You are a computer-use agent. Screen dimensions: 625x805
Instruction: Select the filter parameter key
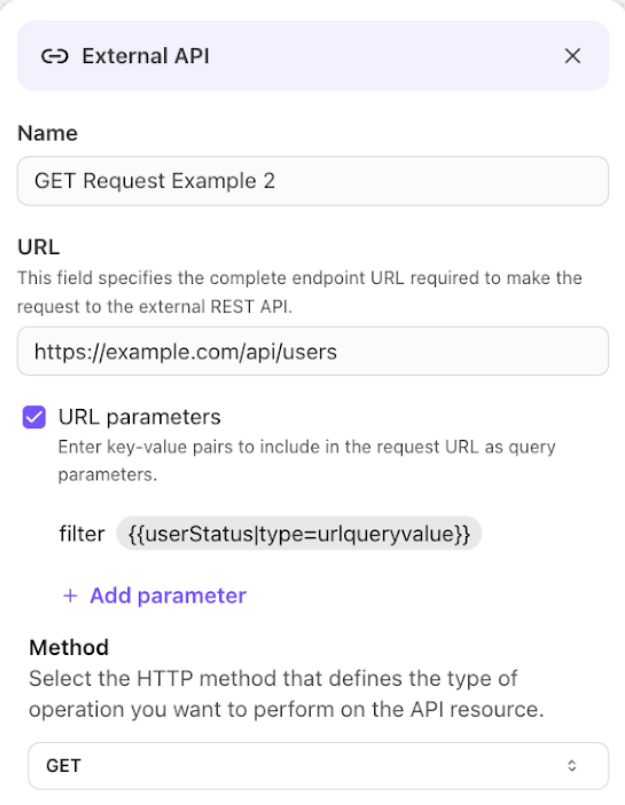[x=82, y=534]
